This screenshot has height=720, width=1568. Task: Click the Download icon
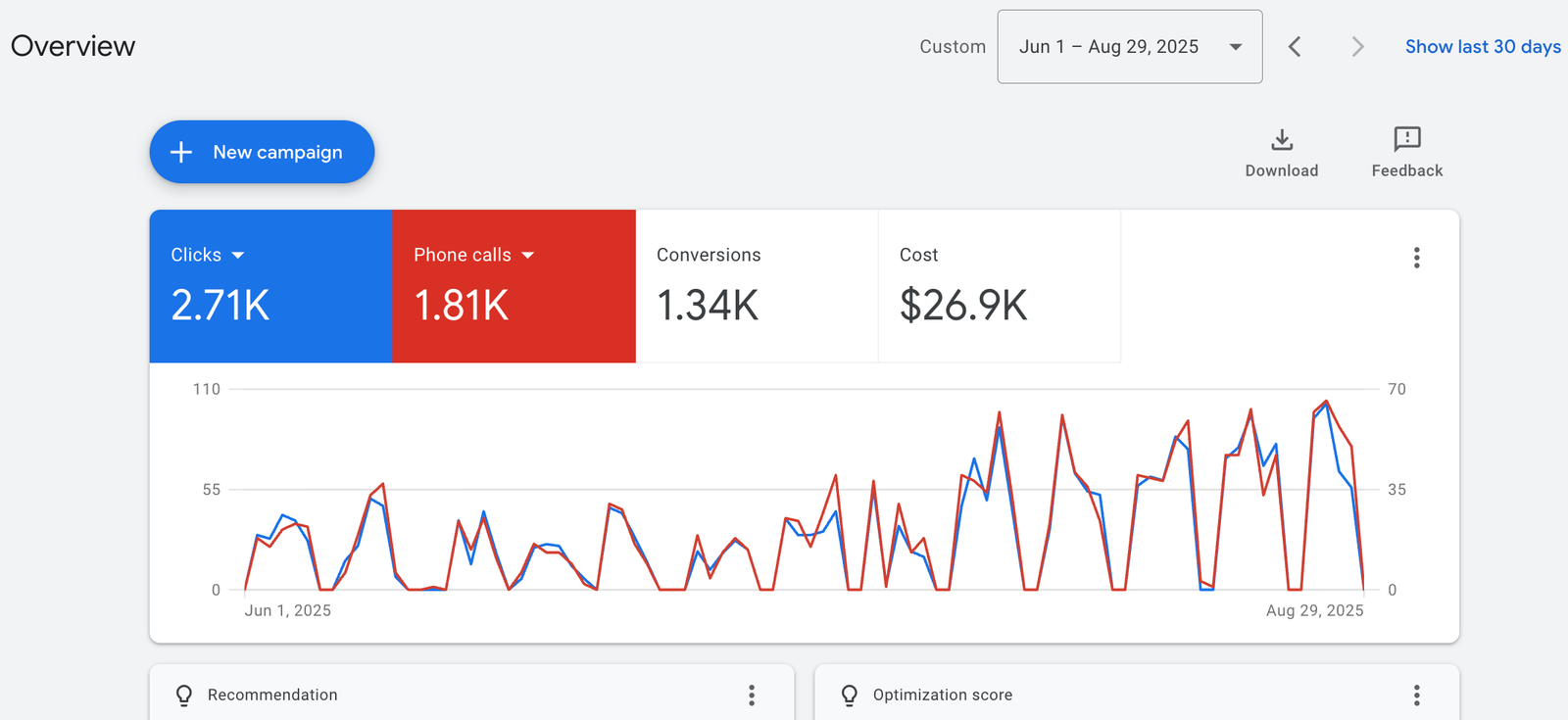[1281, 140]
